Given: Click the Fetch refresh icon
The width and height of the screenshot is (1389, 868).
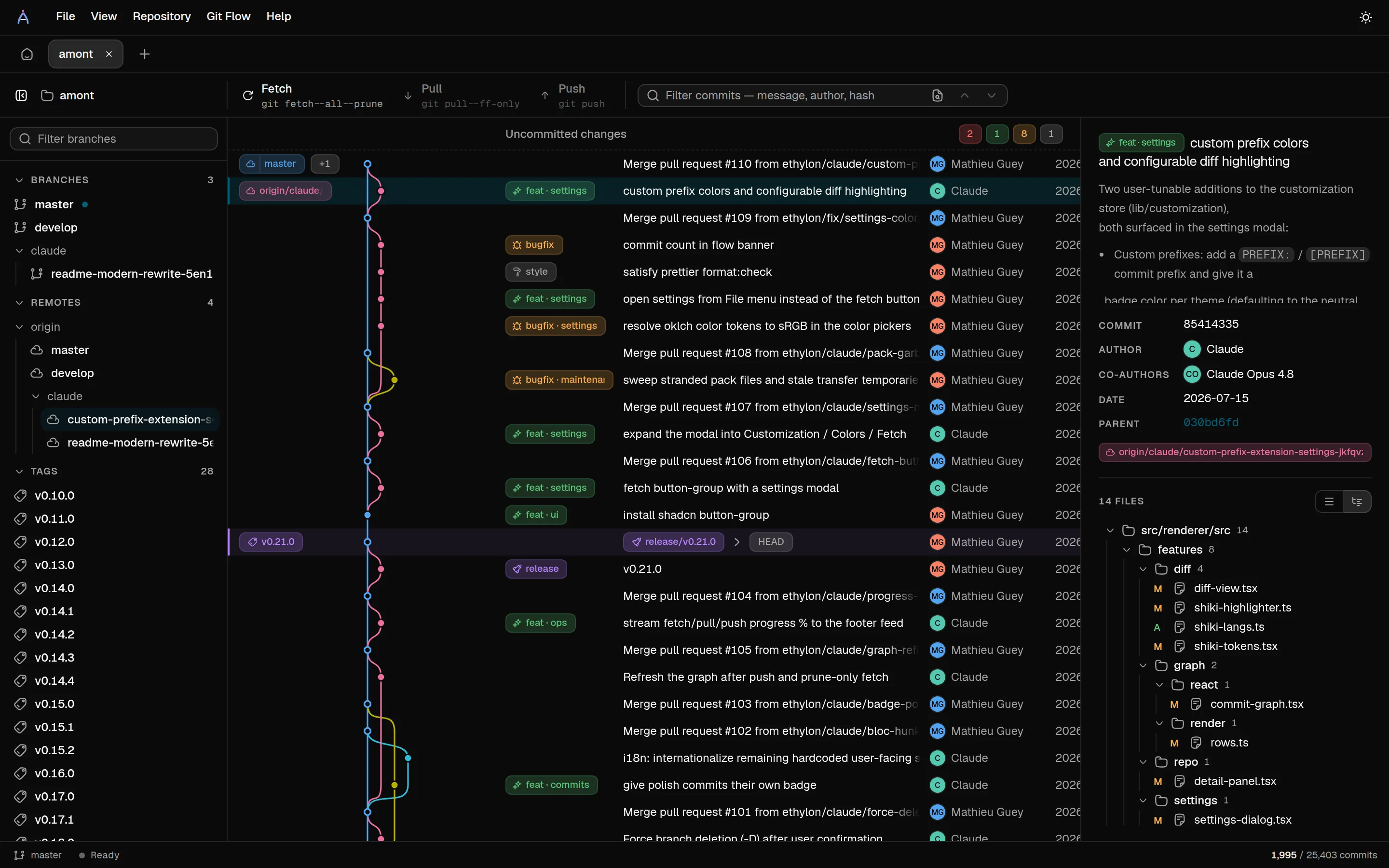Looking at the screenshot, I should [x=248, y=95].
